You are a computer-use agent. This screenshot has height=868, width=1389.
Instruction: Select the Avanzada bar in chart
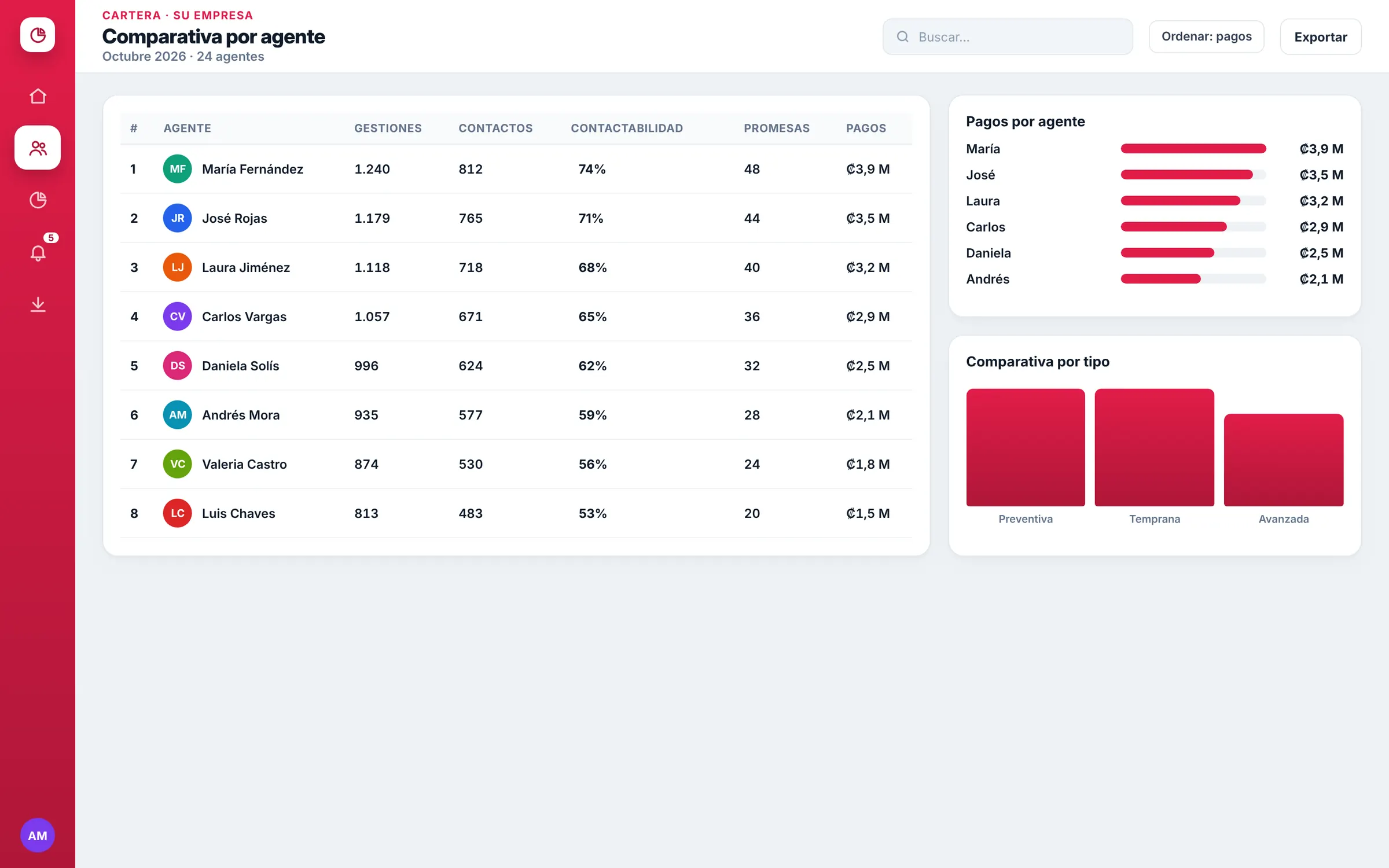[x=1284, y=460]
